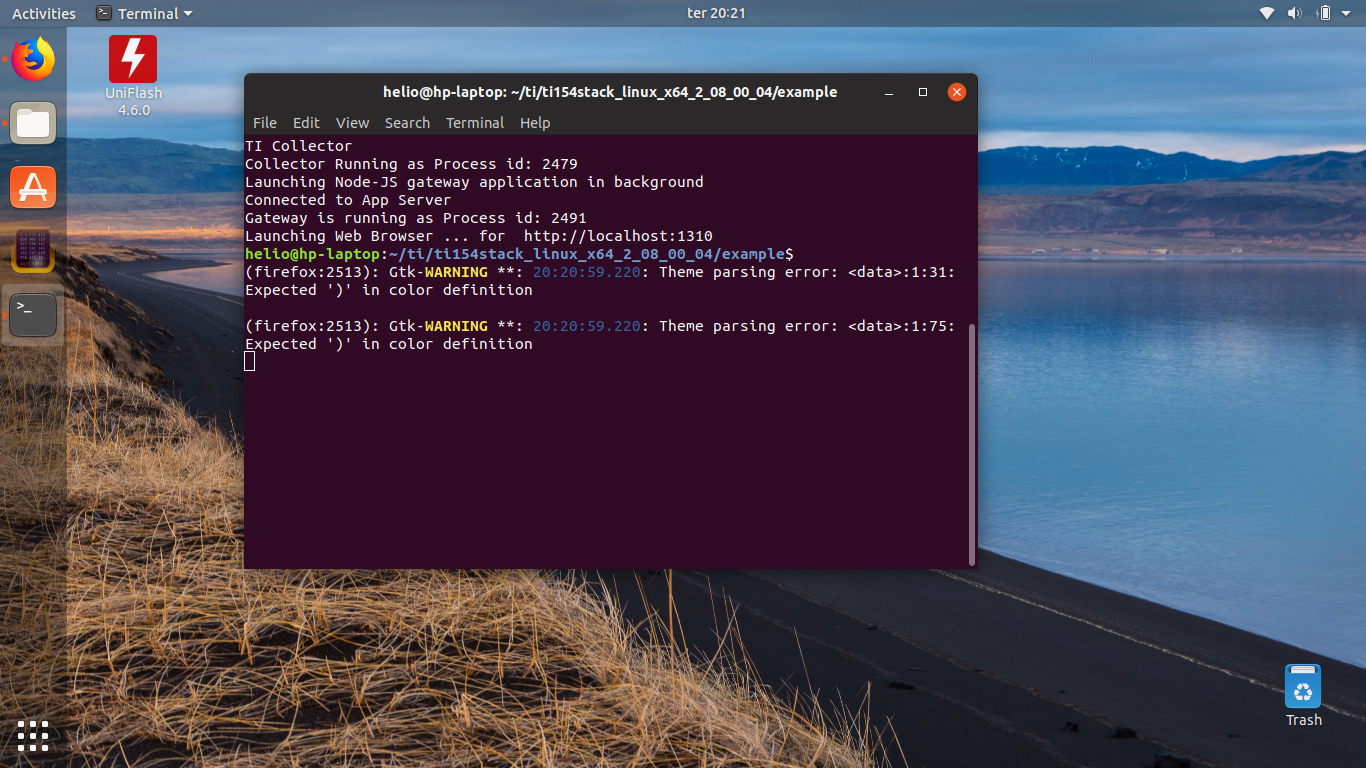1366x768 pixels.
Task: Click the terminal vertical scrollbar
Action: pyautogui.click(x=972, y=445)
